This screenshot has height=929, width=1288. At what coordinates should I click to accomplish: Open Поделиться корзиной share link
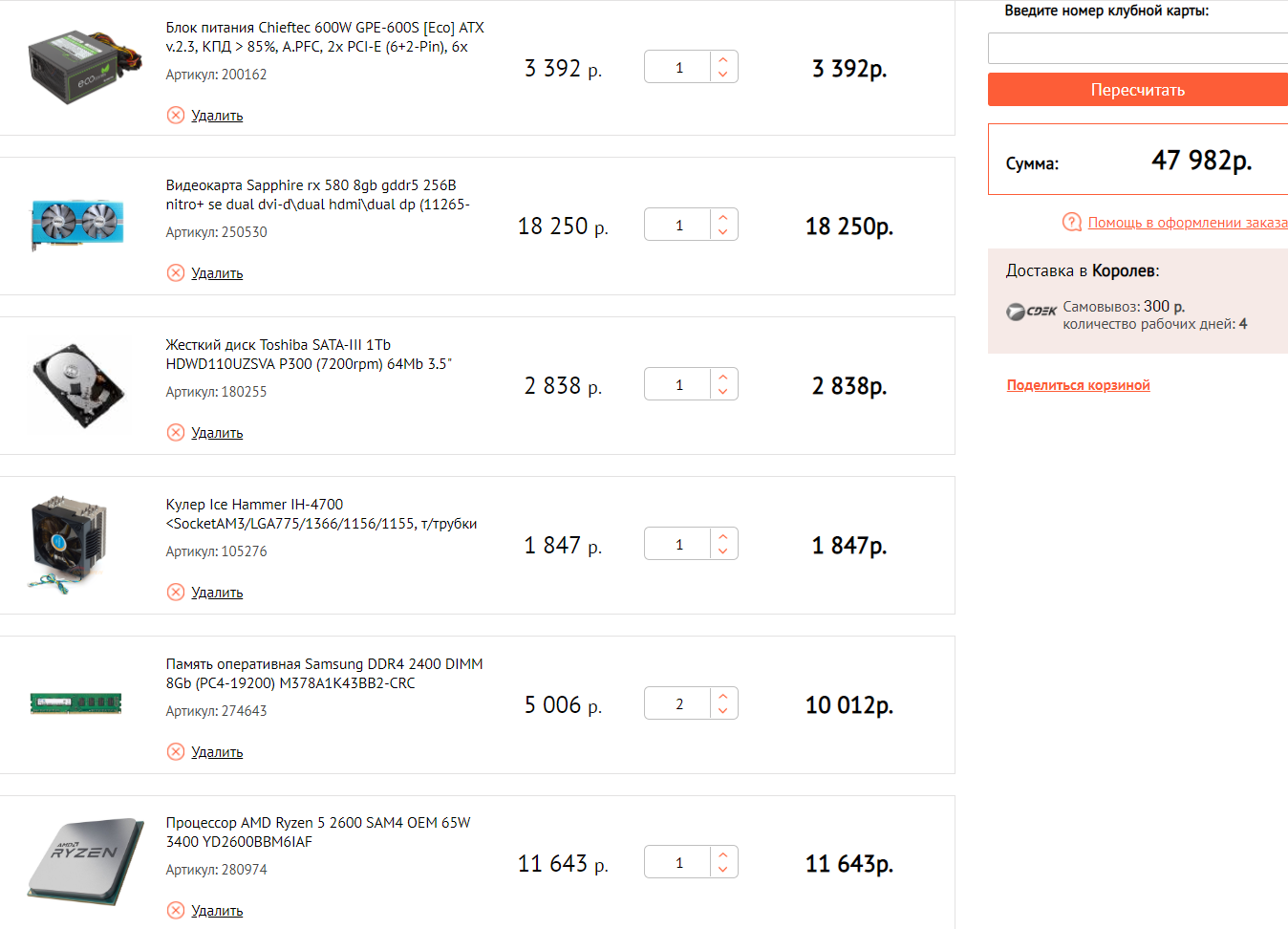pyautogui.click(x=1078, y=385)
